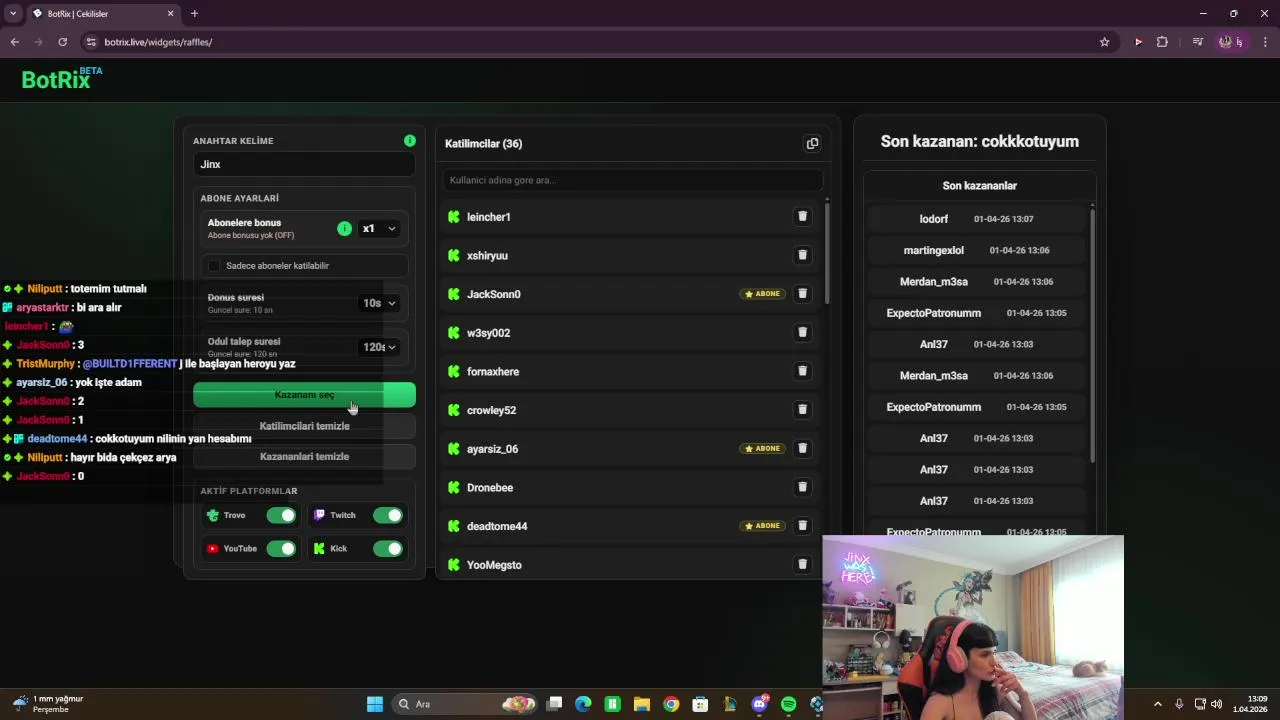Click subscriber bonus info icon
This screenshot has height=720, width=1280.
(x=344, y=229)
